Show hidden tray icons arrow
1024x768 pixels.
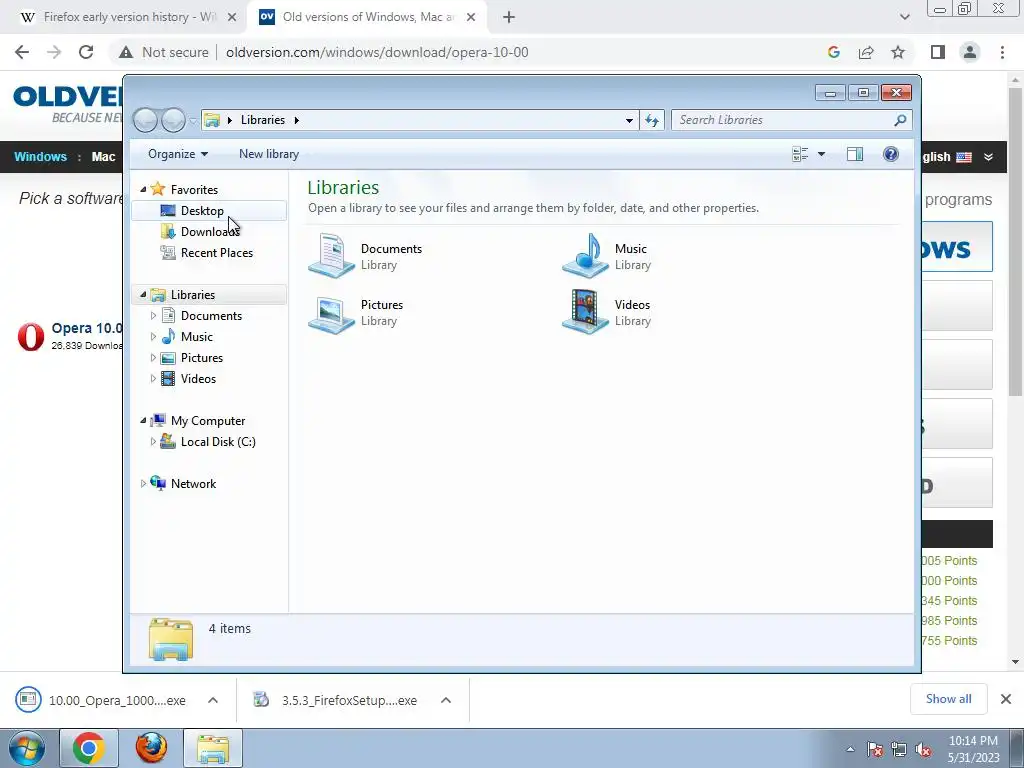click(x=850, y=749)
